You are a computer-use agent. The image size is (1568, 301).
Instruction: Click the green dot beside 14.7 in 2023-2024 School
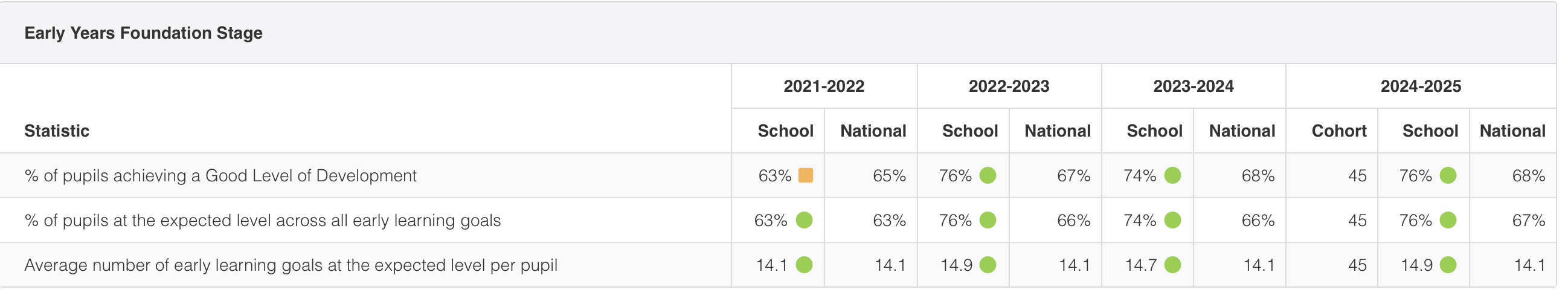pos(1172,265)
